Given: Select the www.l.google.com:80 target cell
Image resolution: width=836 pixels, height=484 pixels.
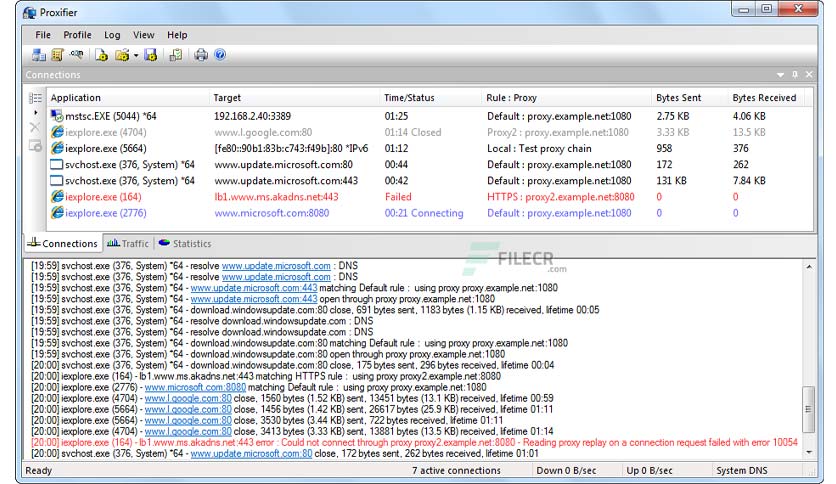Looking at the screenshot, I should [x=263, y=132].
